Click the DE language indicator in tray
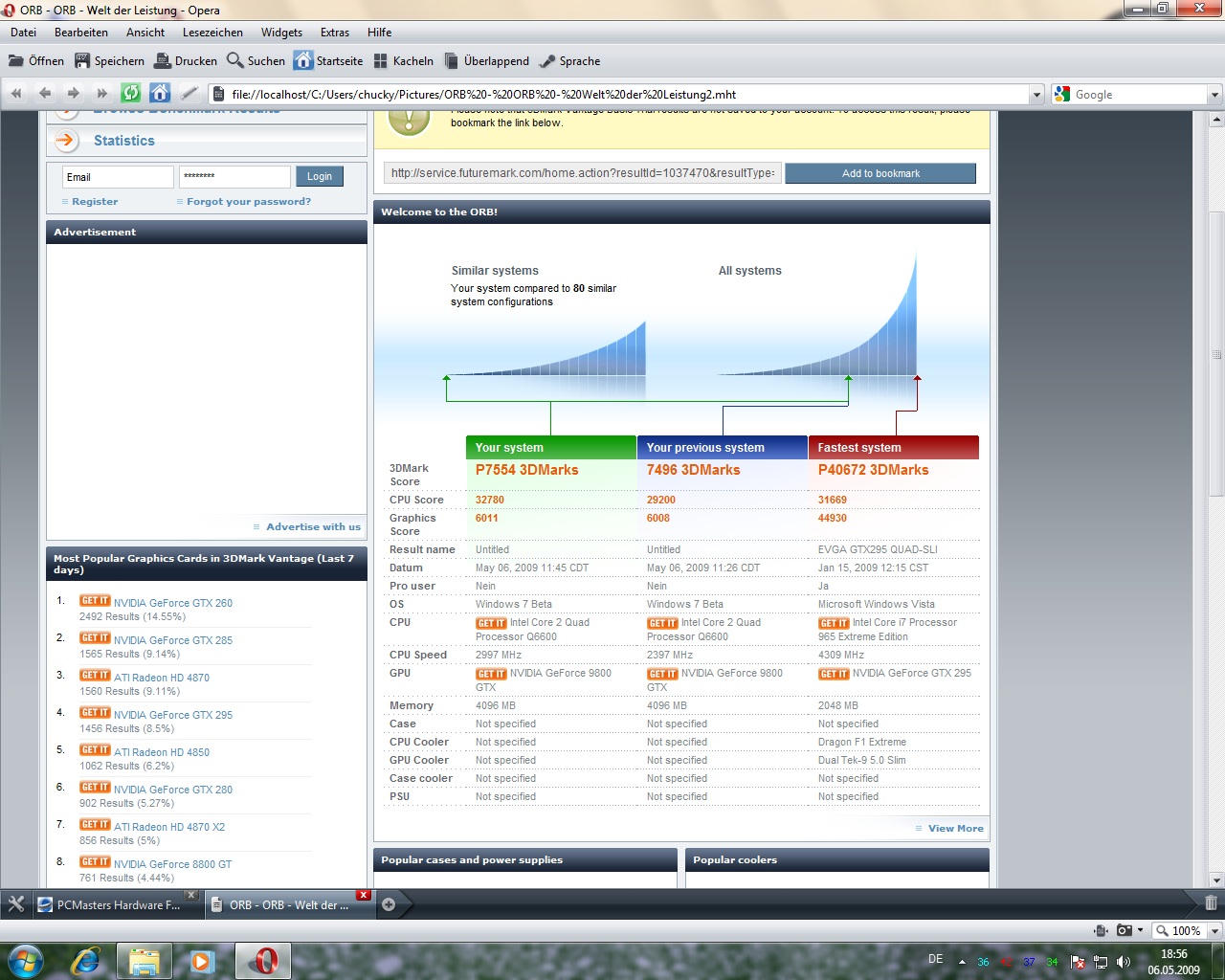This screenshot has width=1225, height=980. tap(935, 959)
